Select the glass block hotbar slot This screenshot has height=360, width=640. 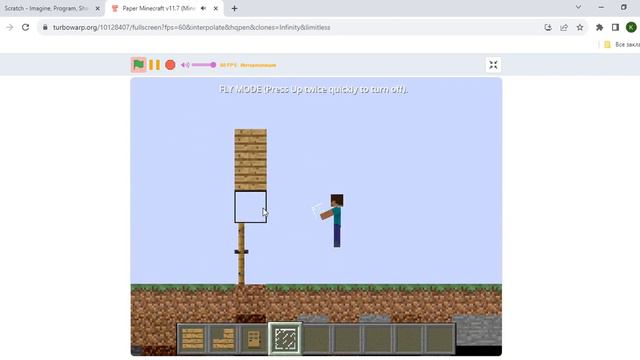tap(285, 338)
